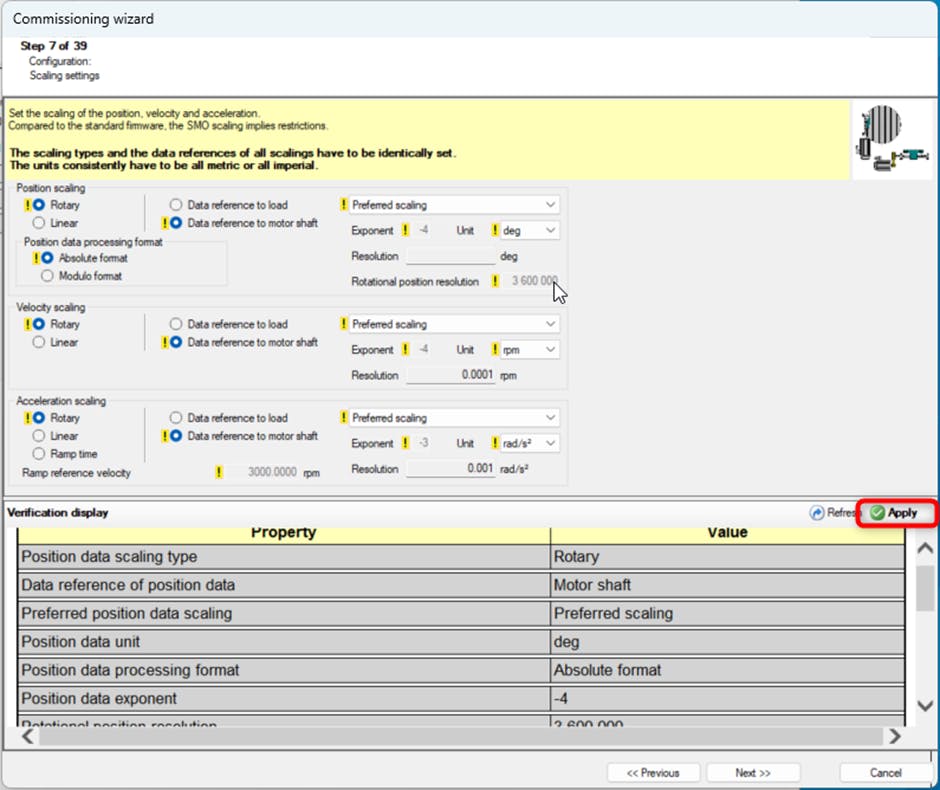Viewport: 940px width, 790px height.
Task: Select Ramp time under Acceleration scaling
Action: click(39, 454)
